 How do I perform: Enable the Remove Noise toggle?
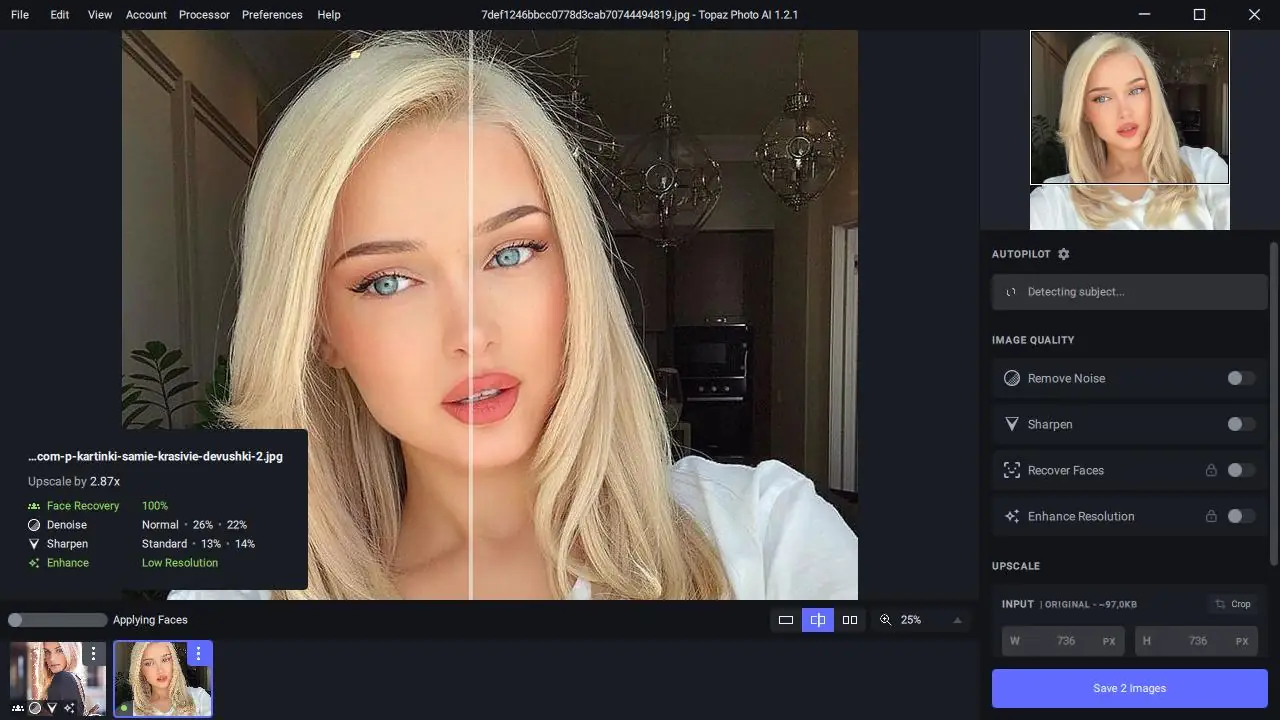[1241, 378]
